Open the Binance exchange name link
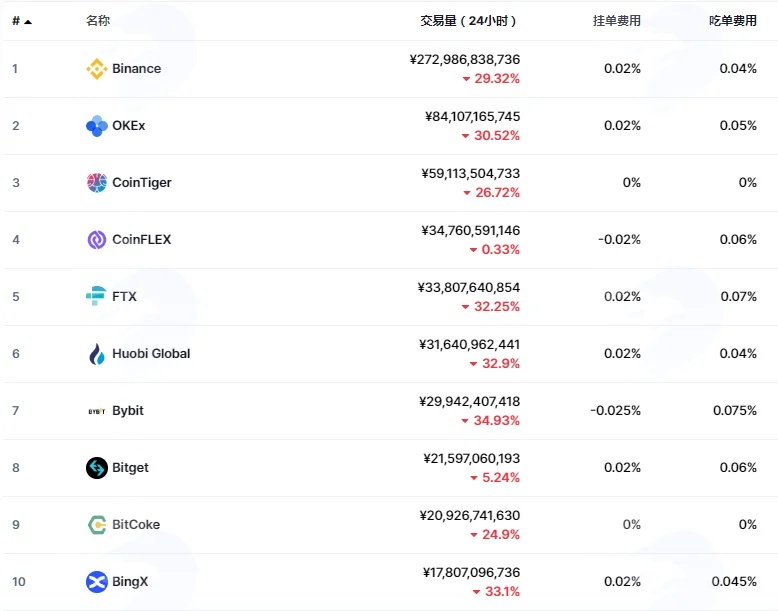Viewport: 778px width, 611px height. [136, 68]
